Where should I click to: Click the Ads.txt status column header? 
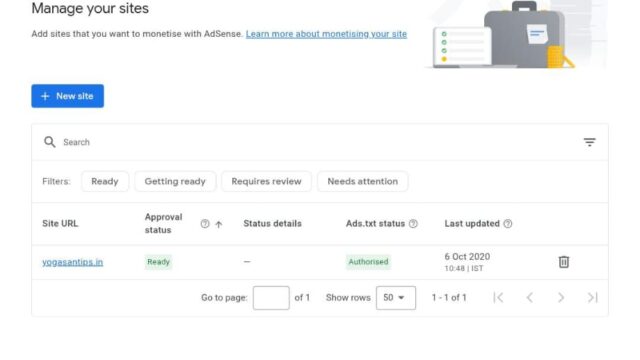(x=376, y=224)
